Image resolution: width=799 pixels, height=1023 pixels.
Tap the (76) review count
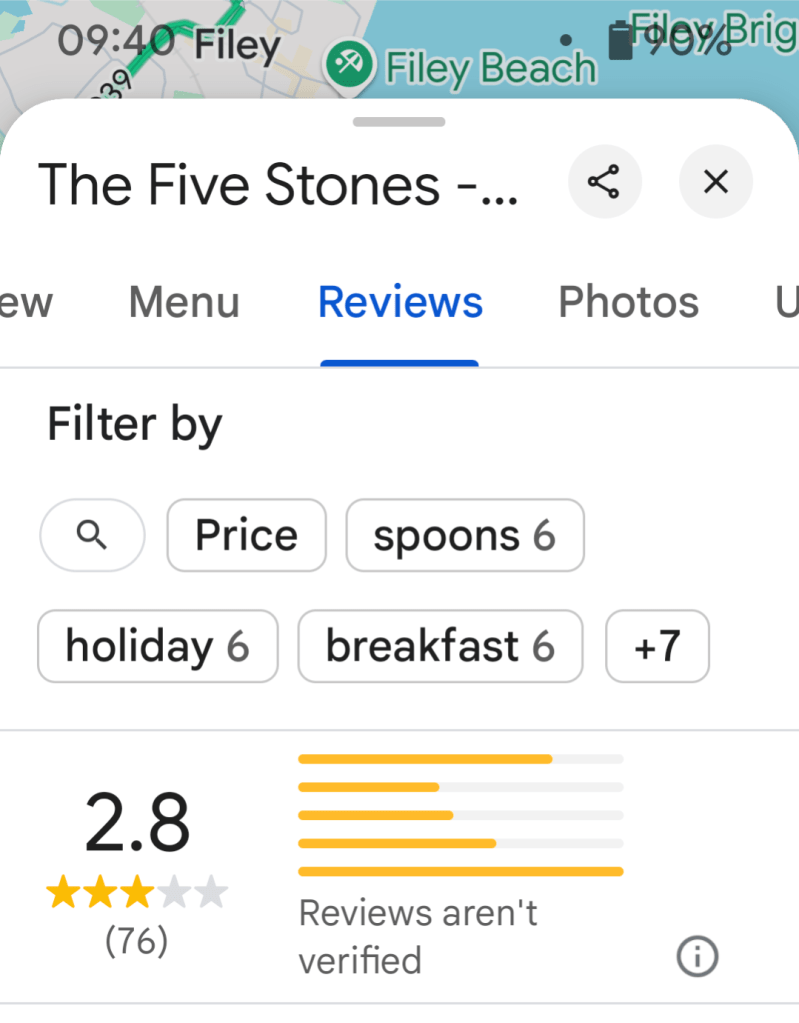[137, 941]
